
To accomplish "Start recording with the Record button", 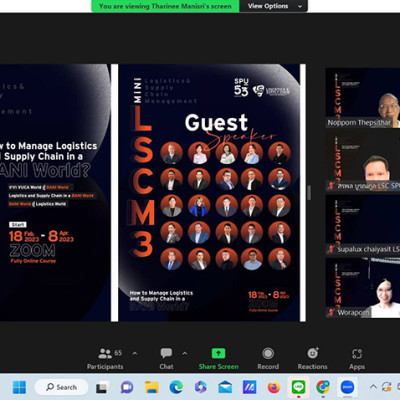I will 268,359.
